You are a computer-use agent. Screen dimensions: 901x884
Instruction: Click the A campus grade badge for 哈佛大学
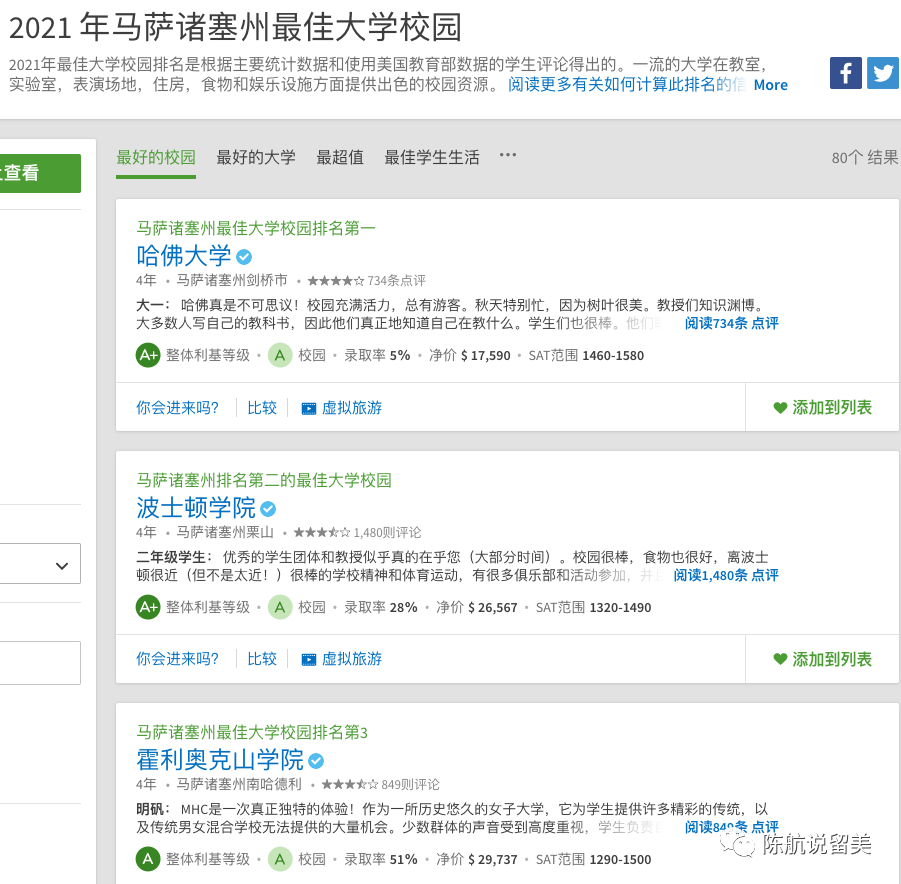[x=280, y=355]
